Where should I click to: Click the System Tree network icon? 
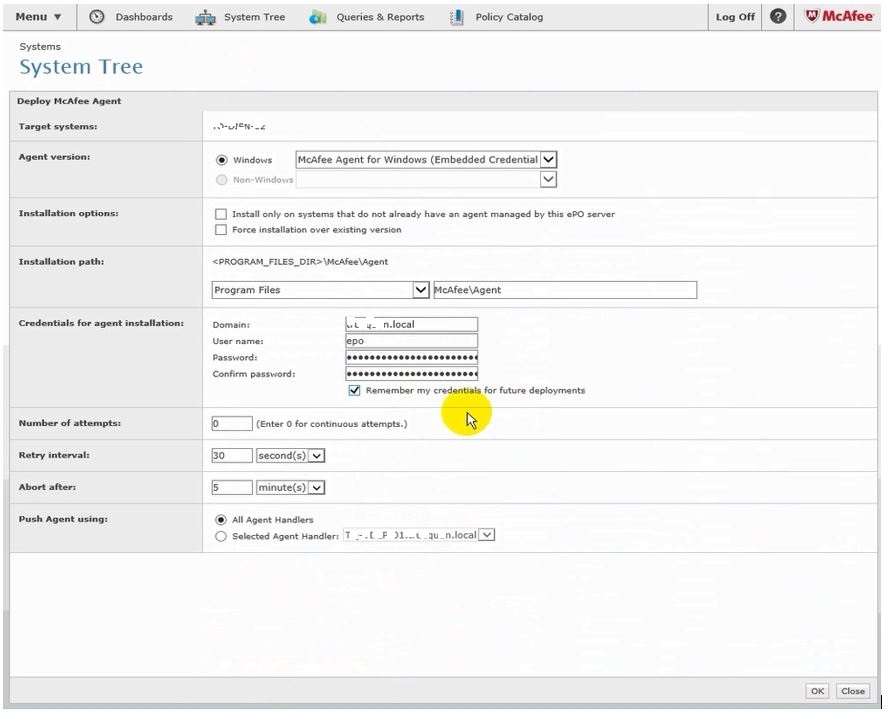click(x=205, y=17)
